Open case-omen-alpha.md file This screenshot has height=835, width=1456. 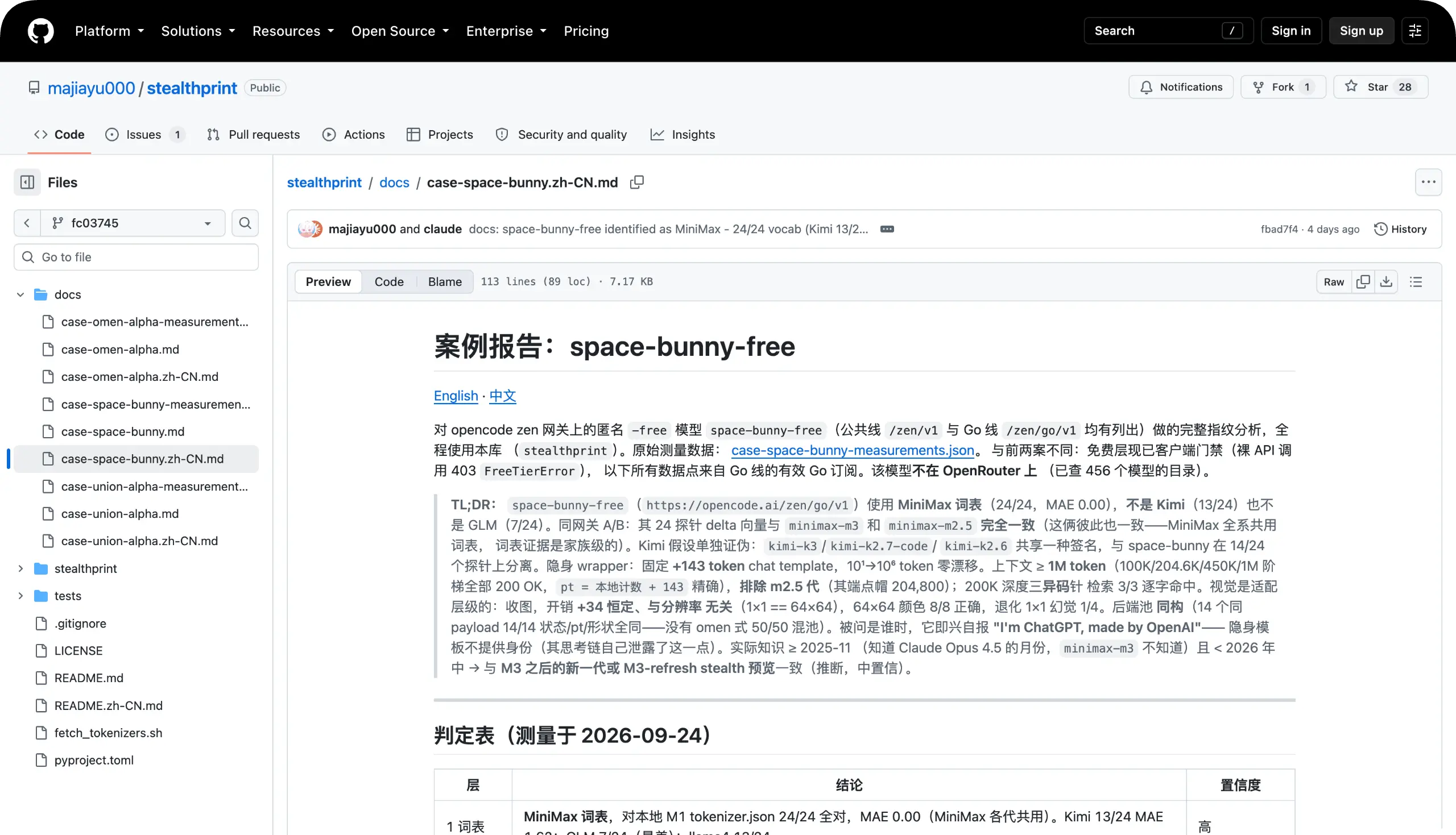tap(121, 349)
